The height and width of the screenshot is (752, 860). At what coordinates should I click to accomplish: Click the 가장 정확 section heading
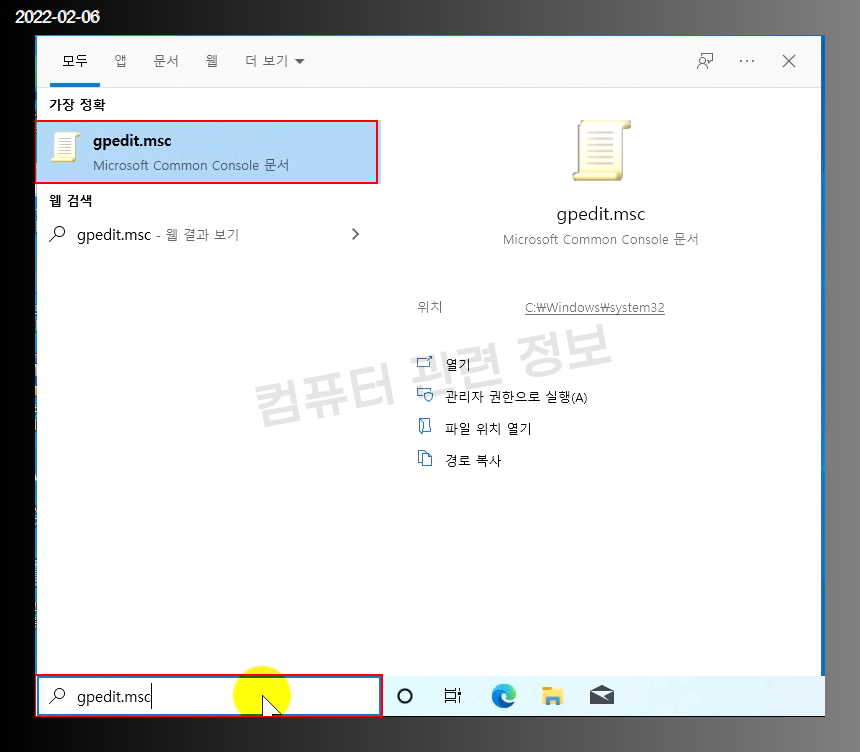tap(77, 104)
